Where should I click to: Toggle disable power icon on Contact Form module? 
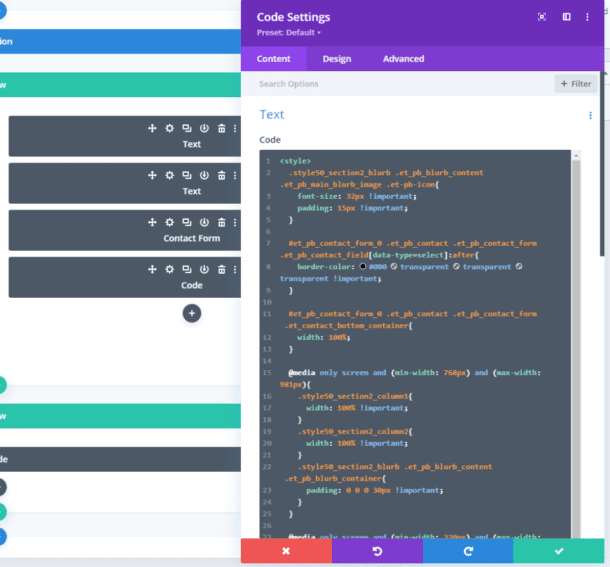pyautogui.click(x=204, y=222)
